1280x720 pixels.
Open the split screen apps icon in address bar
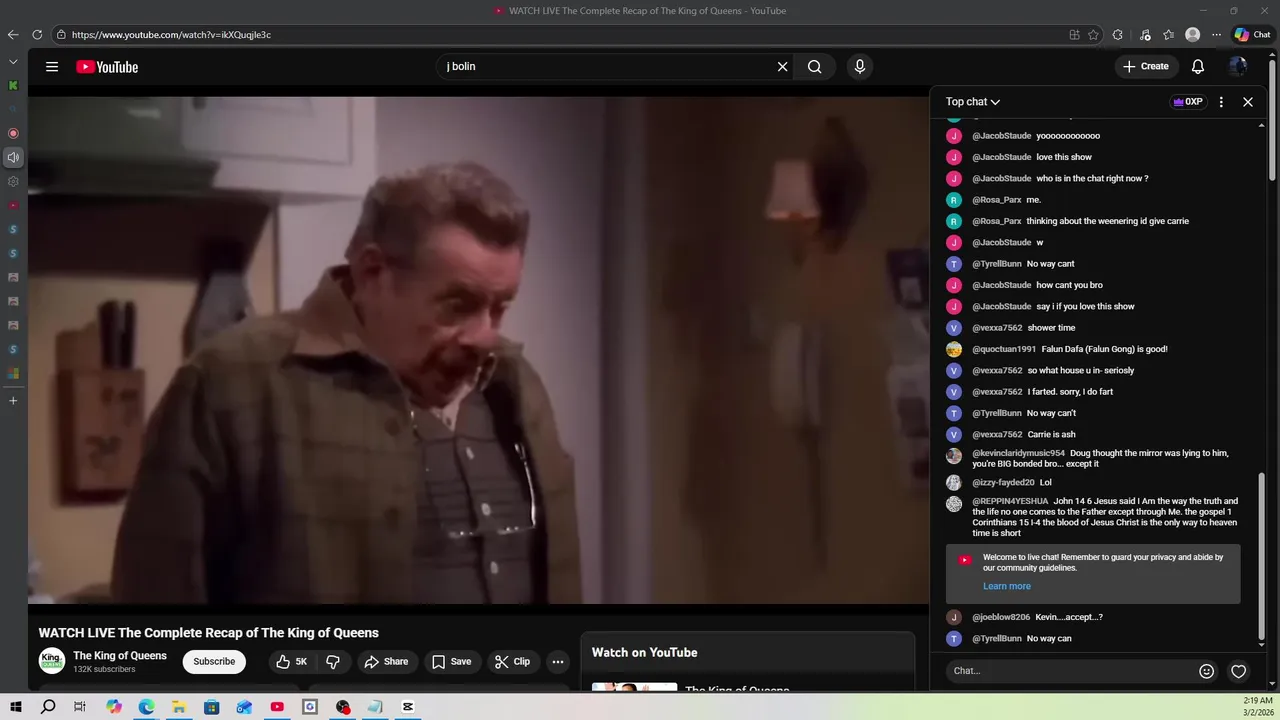coord(1074,35)
